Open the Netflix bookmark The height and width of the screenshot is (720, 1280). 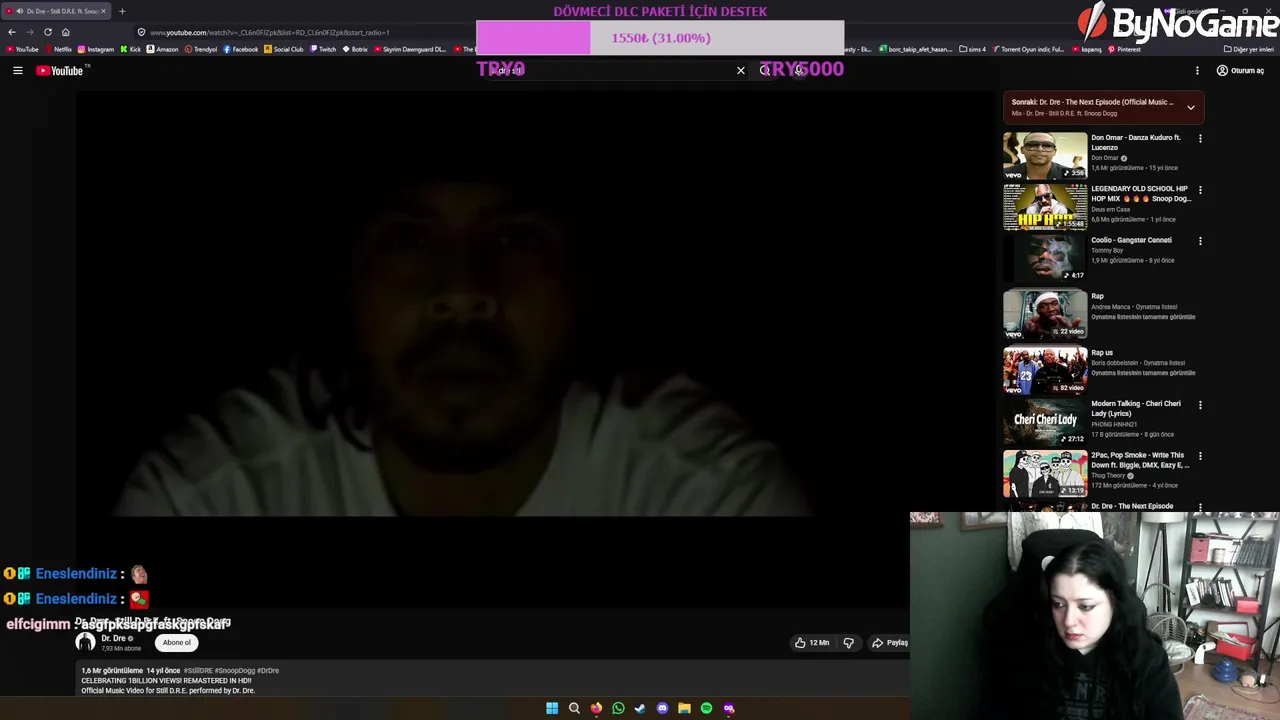tap(58, 49)
